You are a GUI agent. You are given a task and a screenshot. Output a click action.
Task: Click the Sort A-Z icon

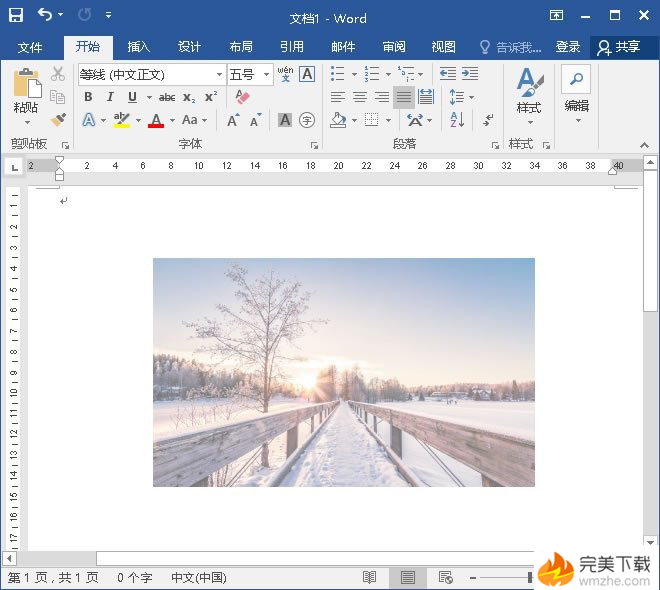tap(457, 120)
